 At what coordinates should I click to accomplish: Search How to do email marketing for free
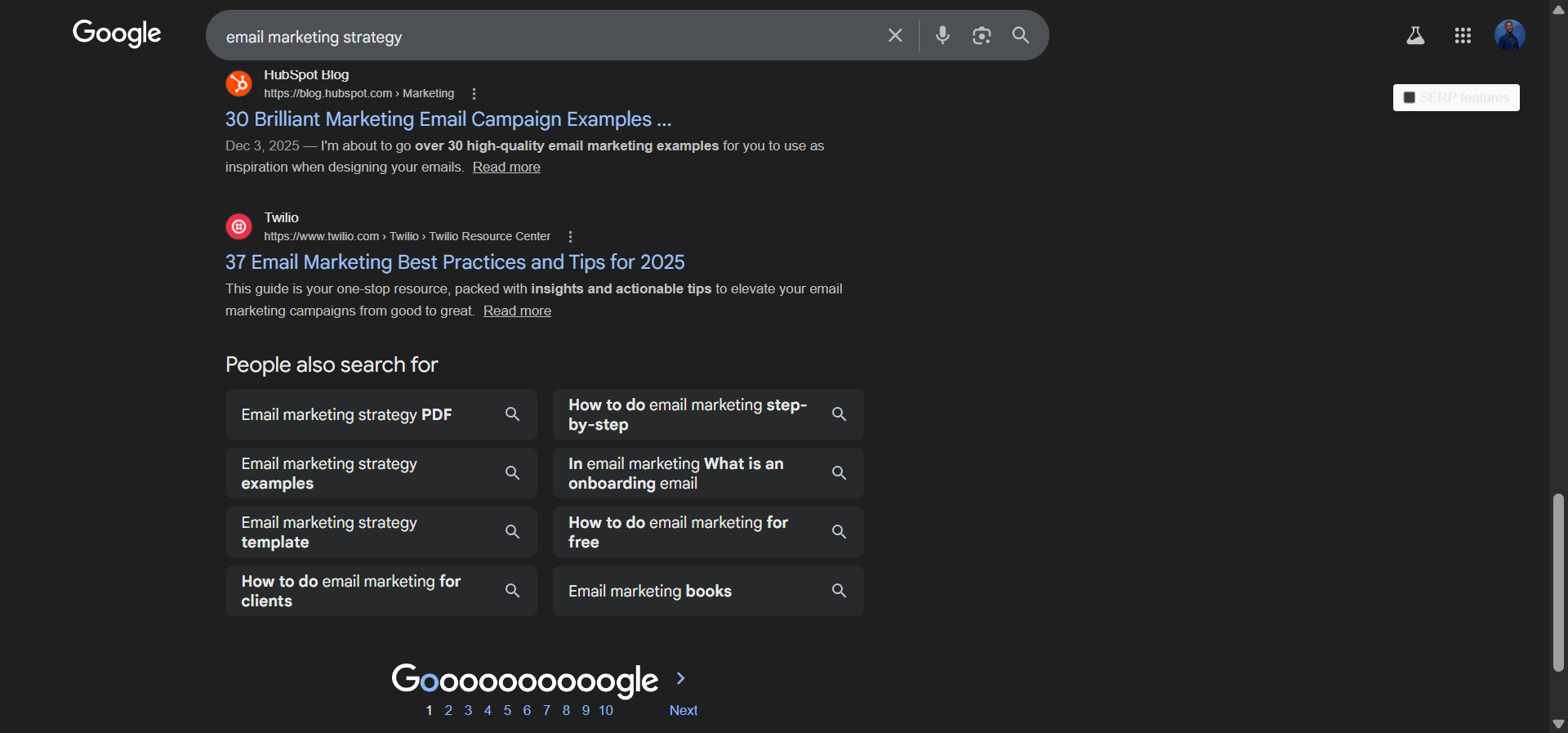coord(708,532)
